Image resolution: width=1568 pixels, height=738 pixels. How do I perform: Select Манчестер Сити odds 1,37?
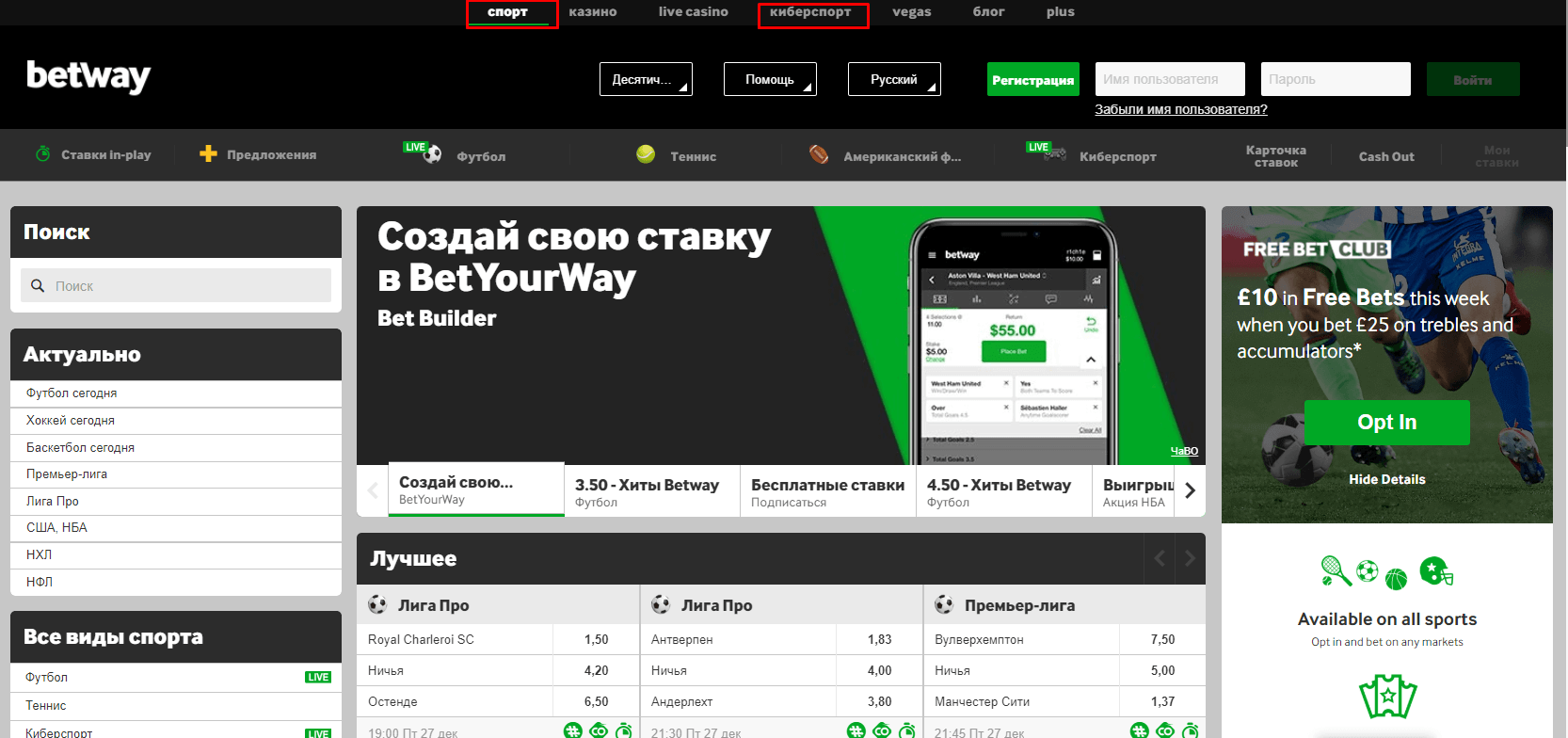click(1162, 701)
